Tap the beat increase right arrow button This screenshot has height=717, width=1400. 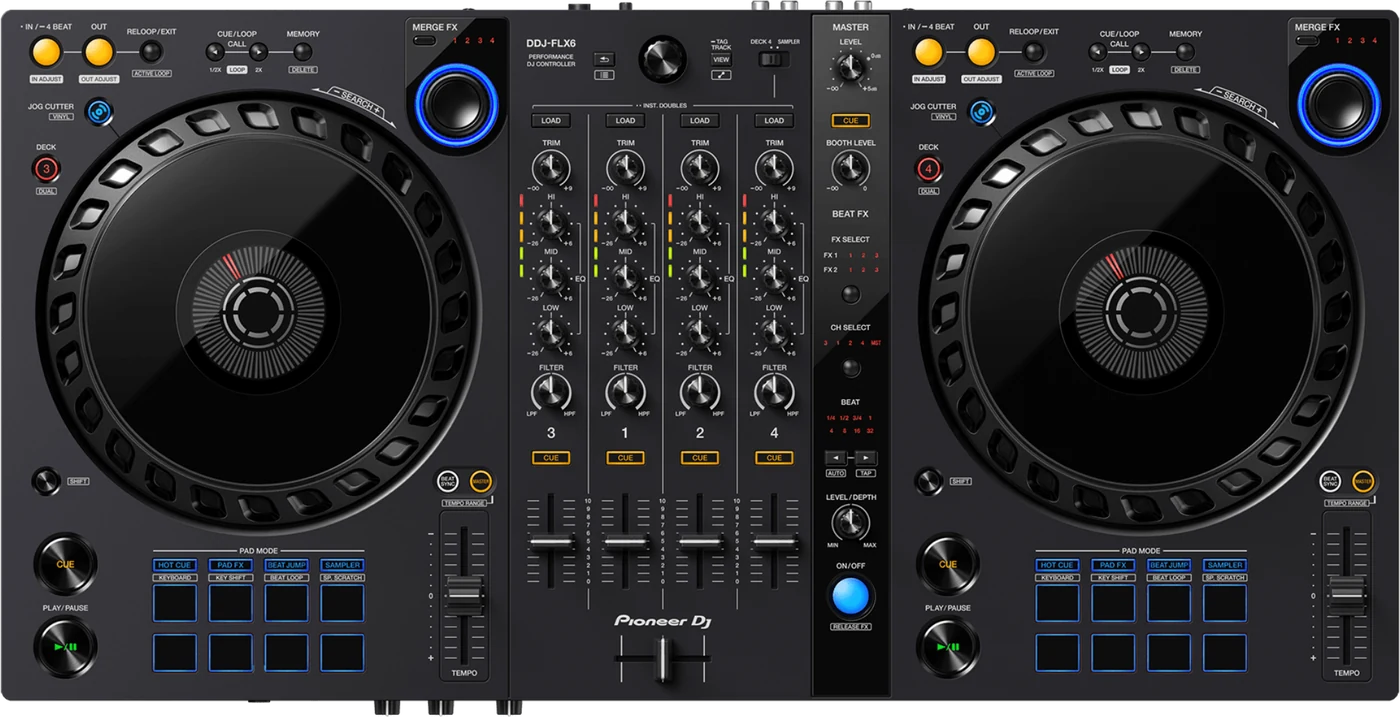865,457
